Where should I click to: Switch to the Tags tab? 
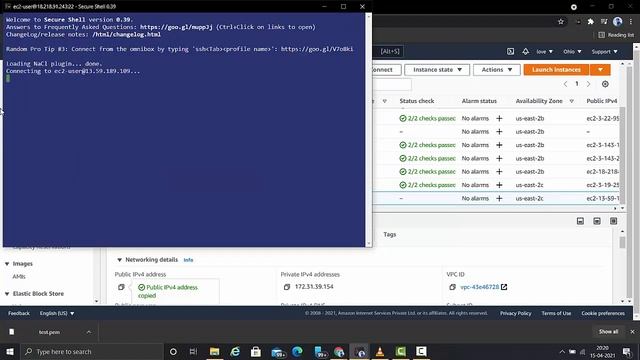(389, 234)
